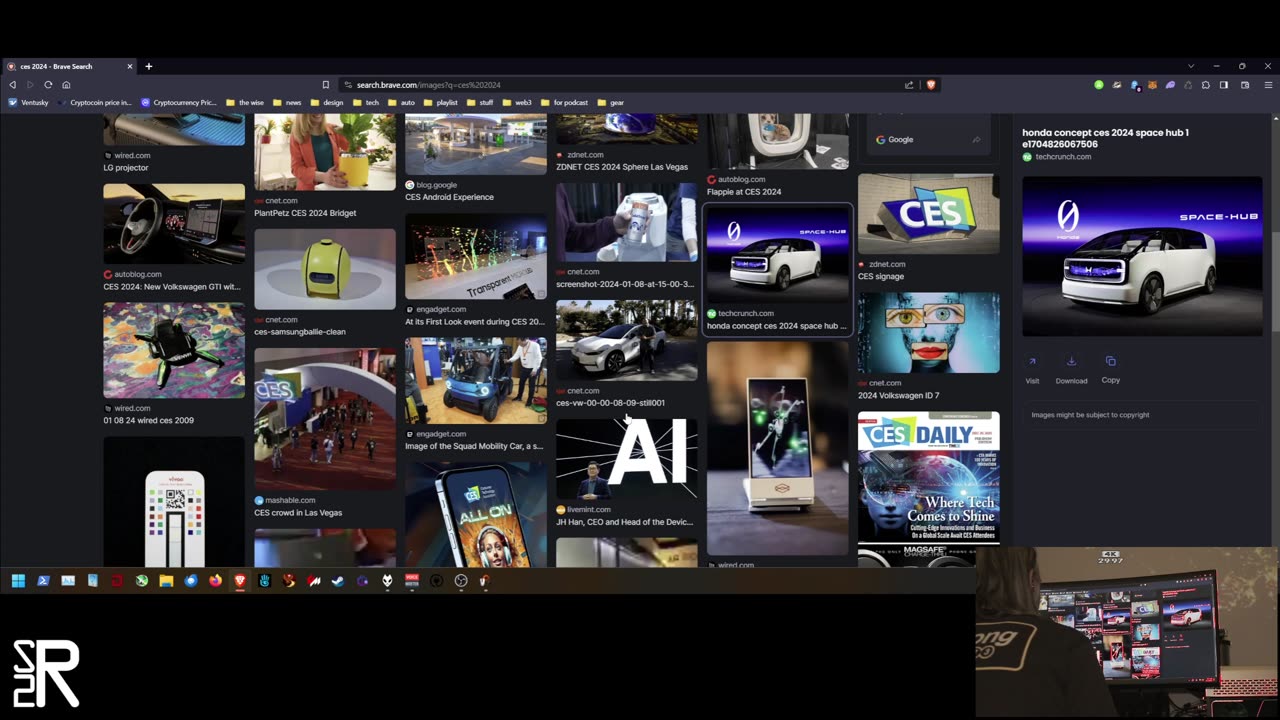
Task: Open the CES Daily magazine cover thumbnail
Action: click(928, 477)
